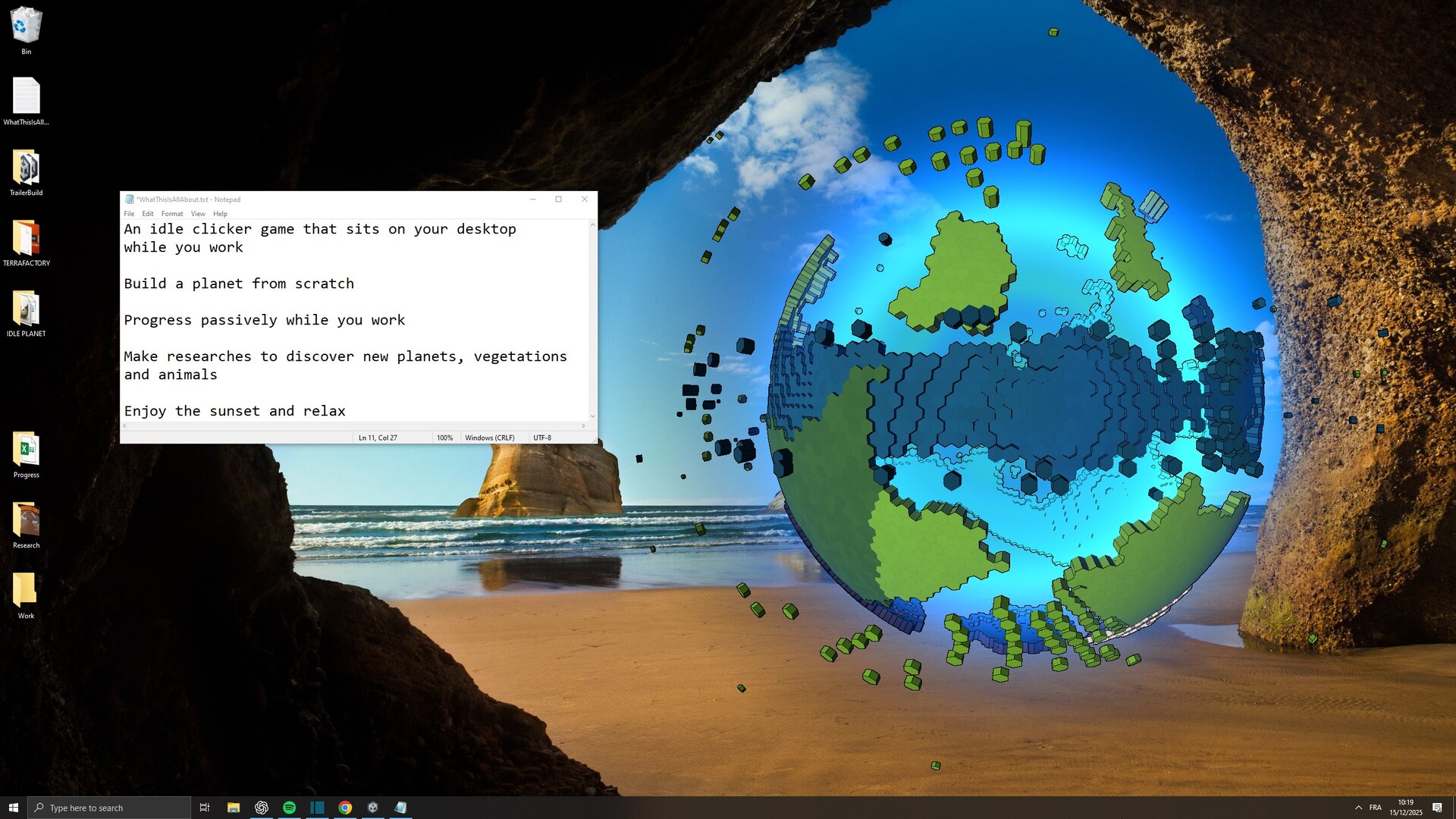
Task: Open Task View from the taskbar
Action: [x=204, y=808]
